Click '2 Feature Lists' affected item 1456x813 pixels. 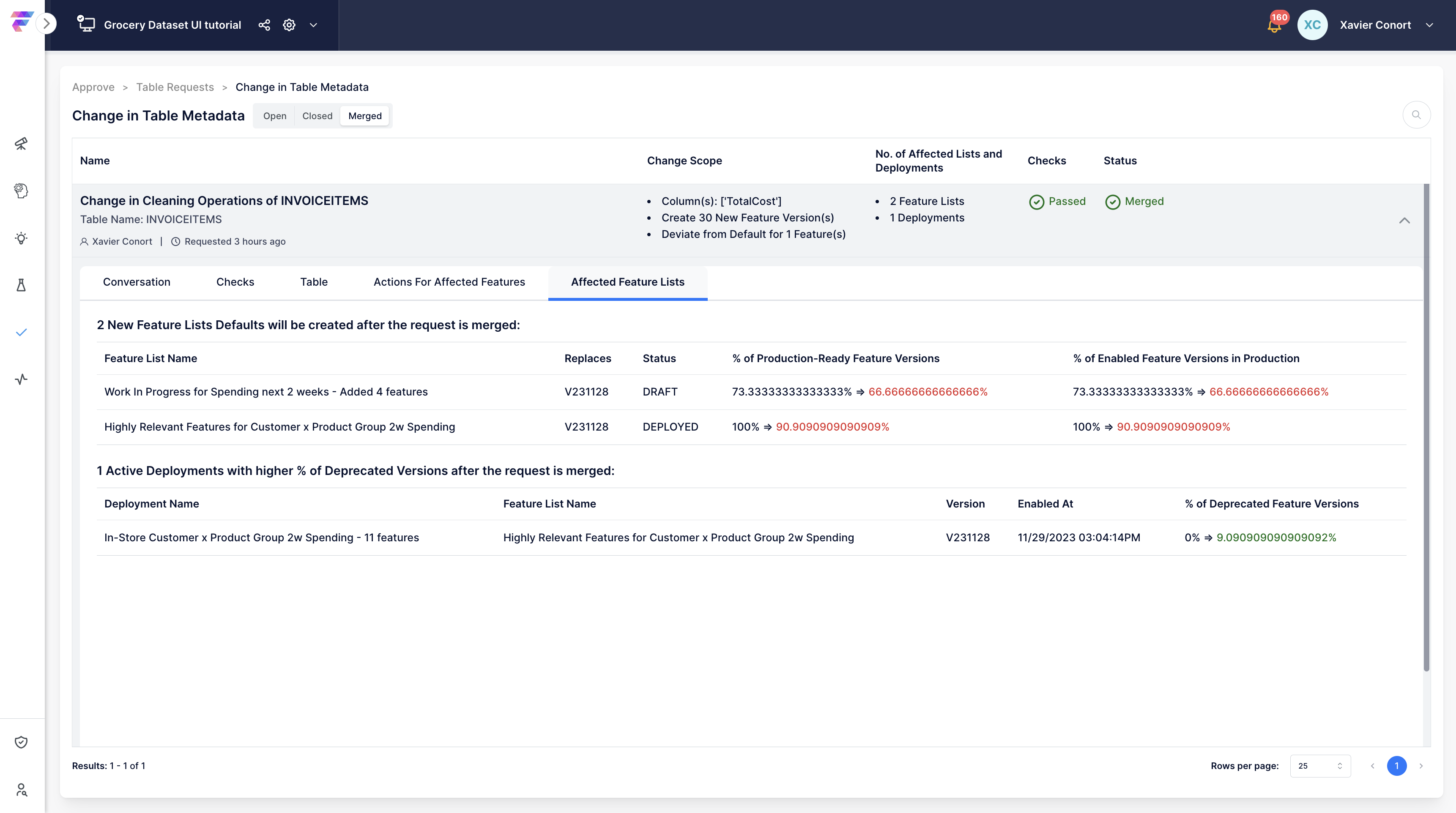[927, 201]
